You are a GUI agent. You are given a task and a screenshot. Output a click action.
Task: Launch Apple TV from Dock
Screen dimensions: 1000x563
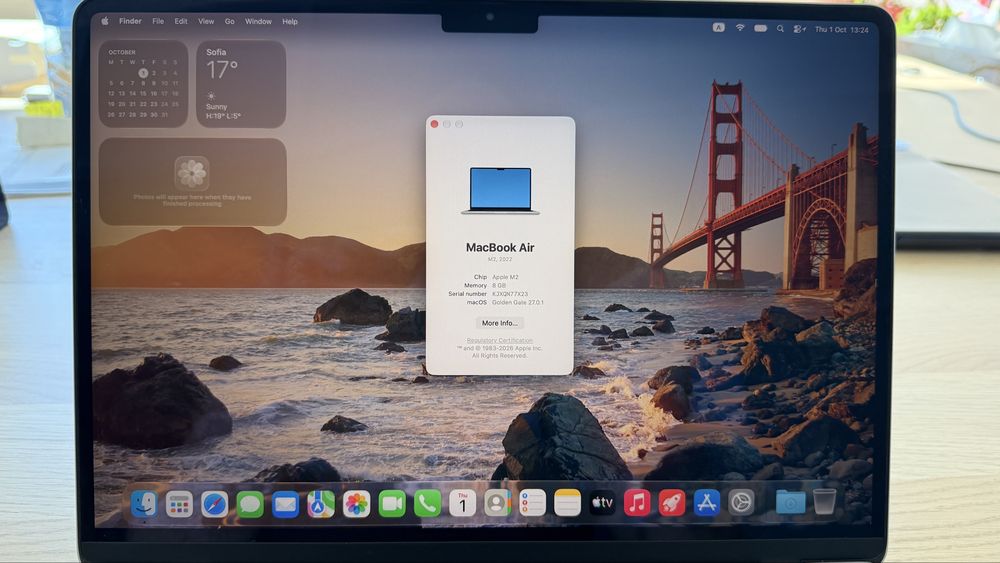click(602, 504)
